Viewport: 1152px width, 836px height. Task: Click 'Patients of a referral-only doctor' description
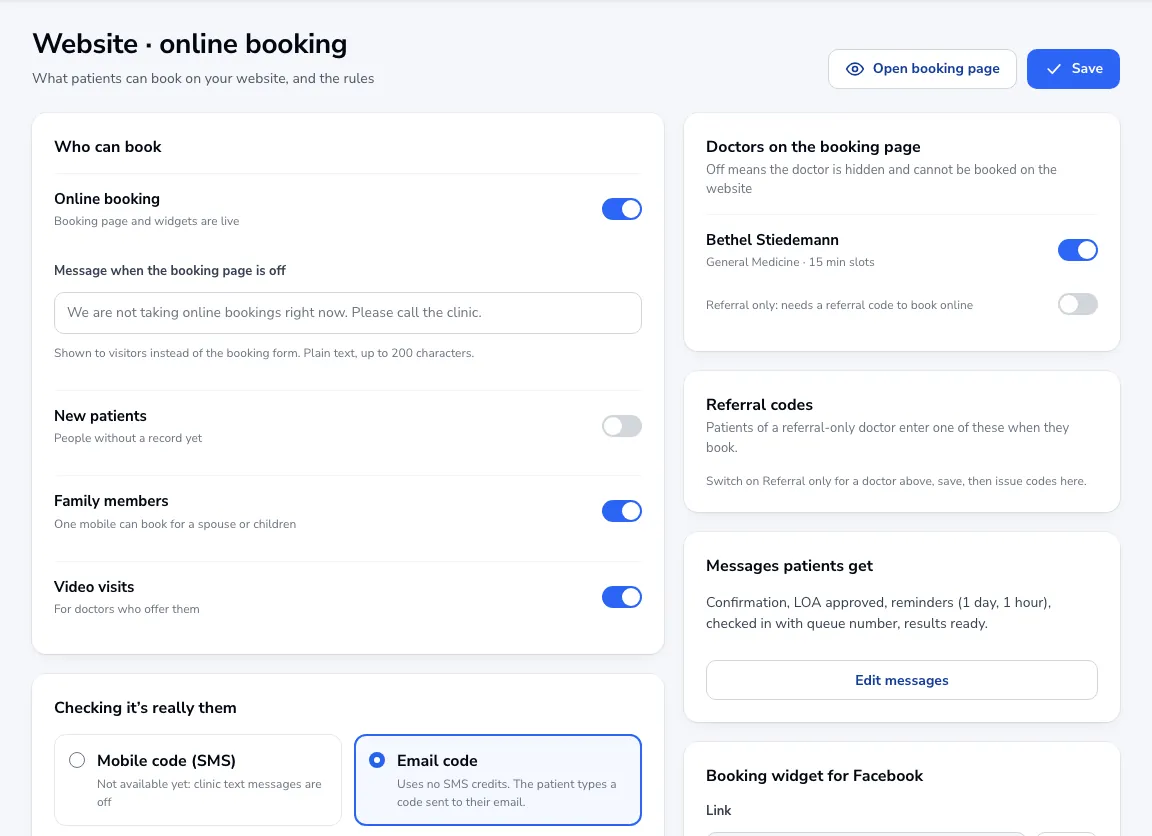(x=887, y=438)
